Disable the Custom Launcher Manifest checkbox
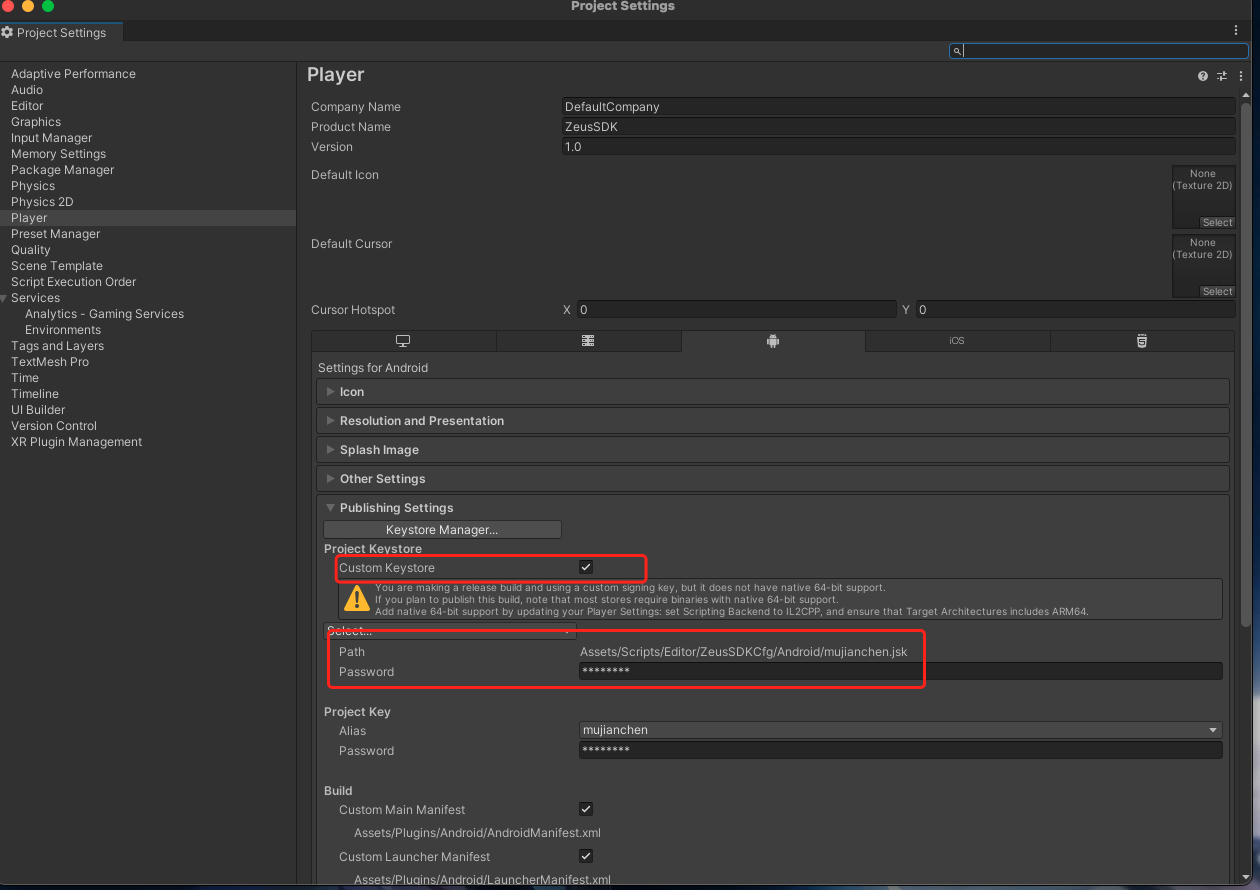This screenshot has width=1260, height=890. tap(586, 856)
